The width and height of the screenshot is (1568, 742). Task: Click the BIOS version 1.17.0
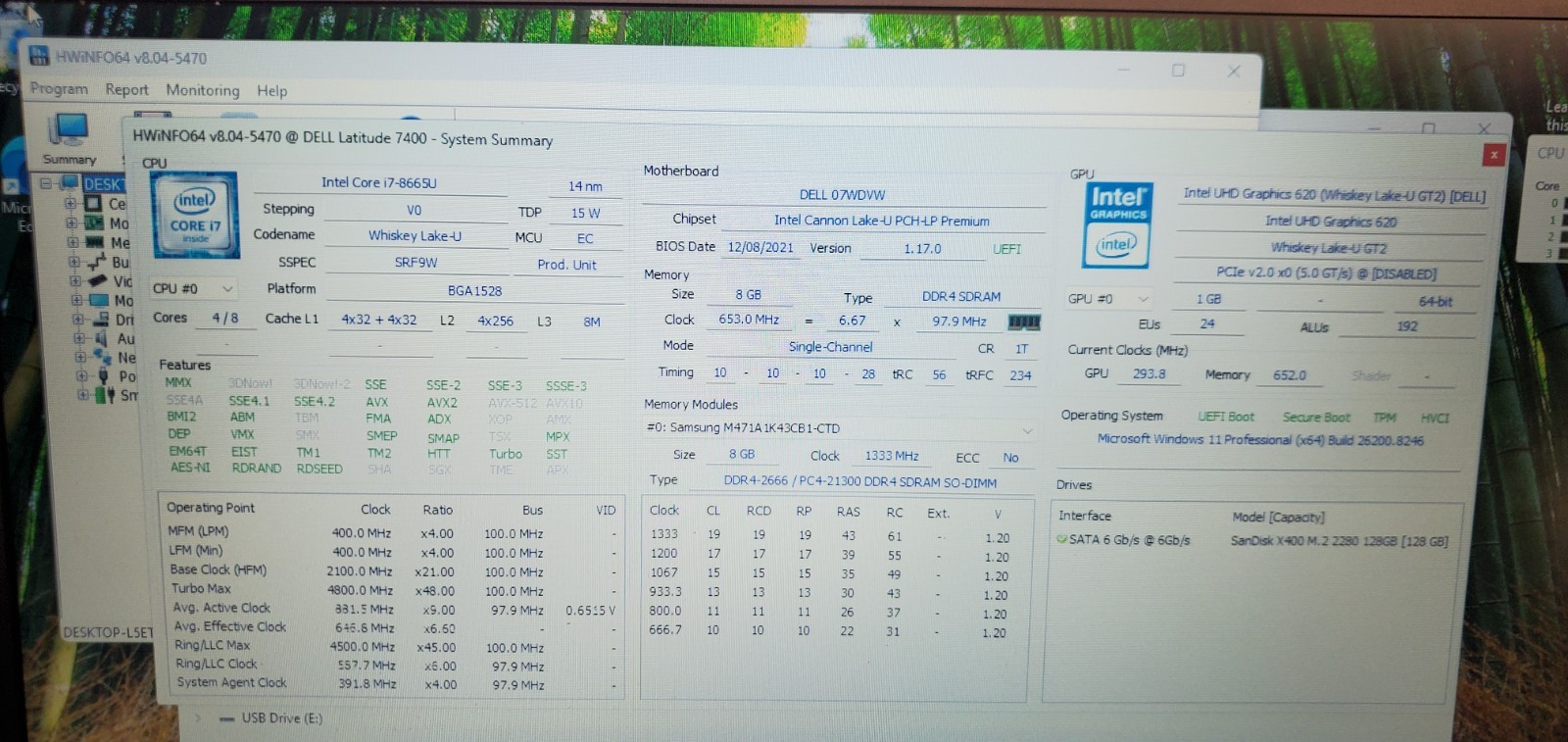(x=922, y=249)
